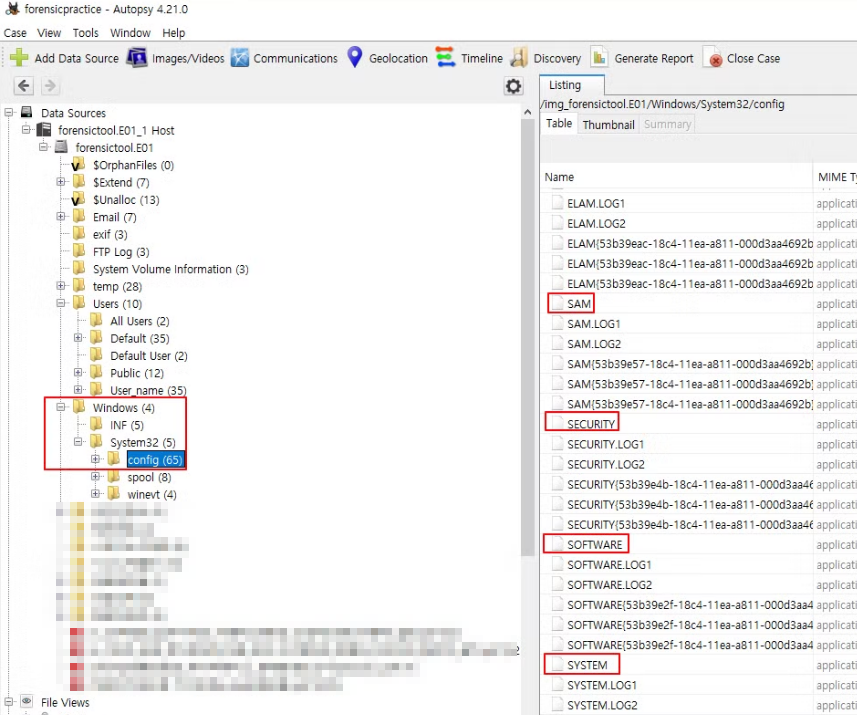The image size is (857, 715).
Task: Select the User_name (35) folder
Action: click(x=148, y=390)
